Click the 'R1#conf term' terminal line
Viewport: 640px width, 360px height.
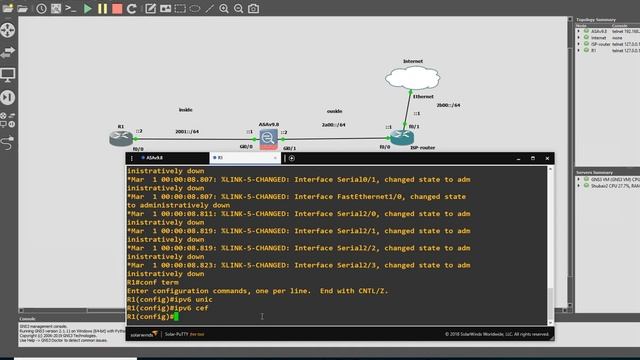click(x=153, y=282)
